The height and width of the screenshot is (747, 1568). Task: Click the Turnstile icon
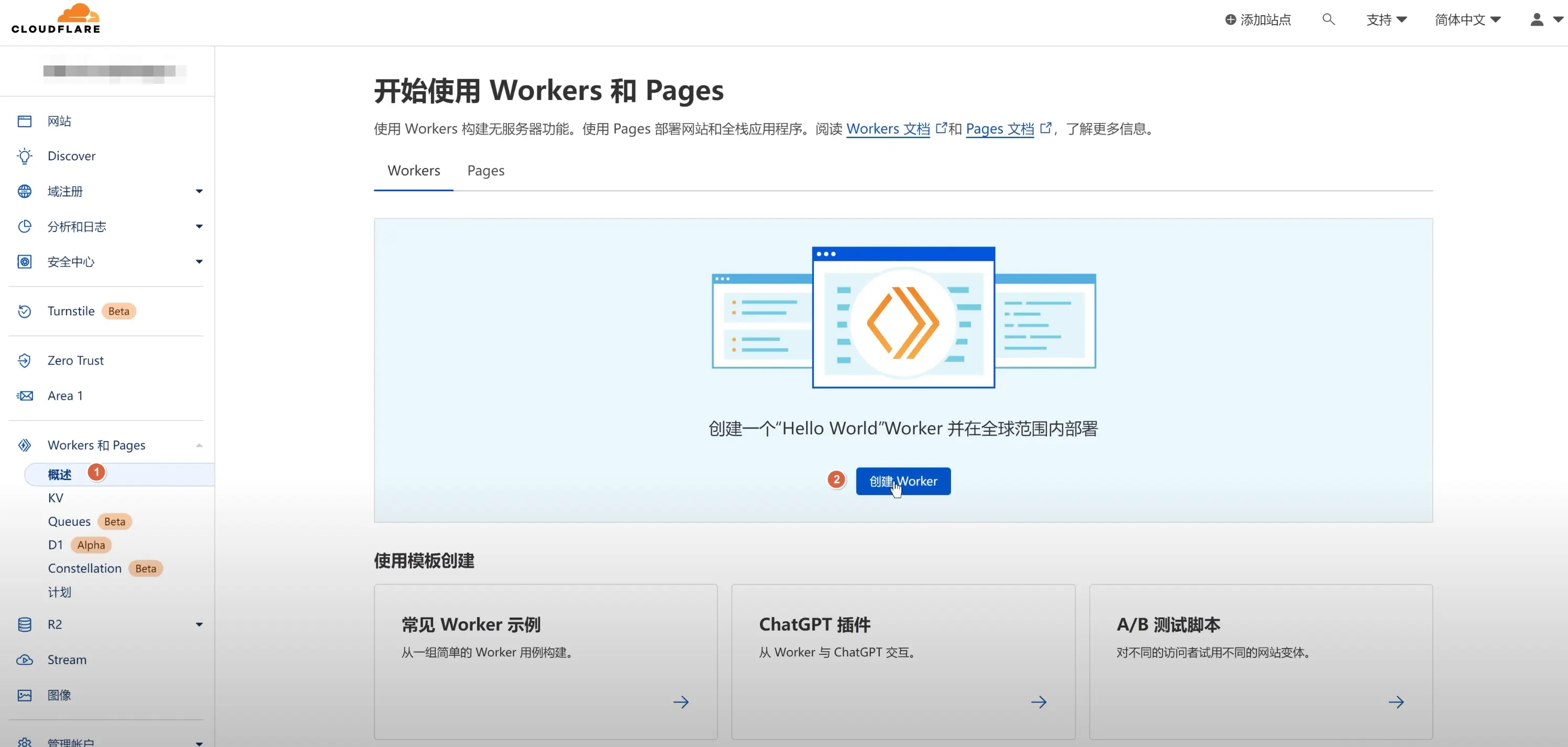24,311
